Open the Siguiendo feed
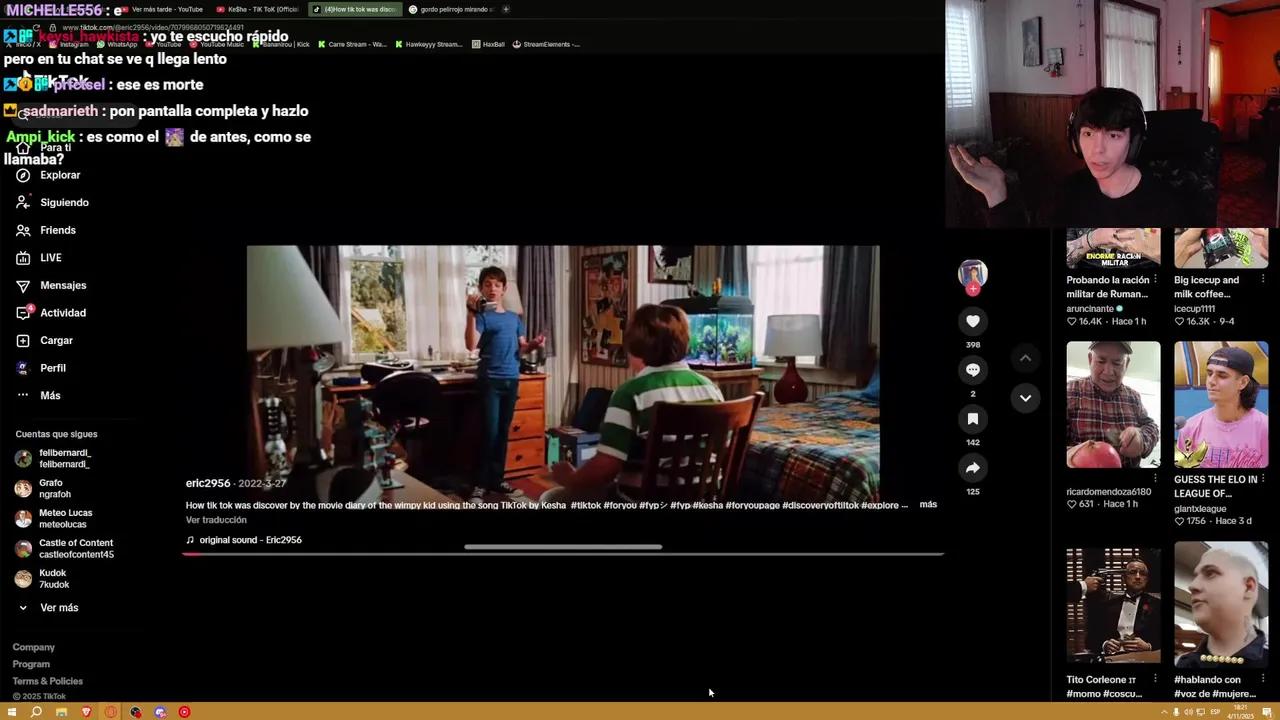Viewport: 1280px width, 720px height. (52, 202)
